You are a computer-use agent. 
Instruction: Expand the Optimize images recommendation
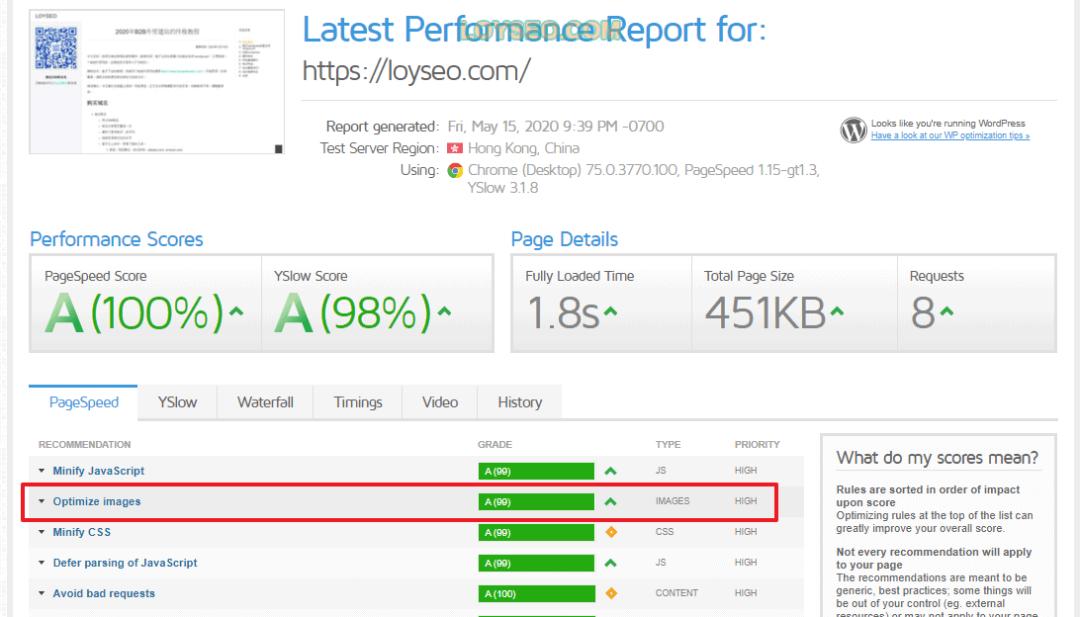96,501
